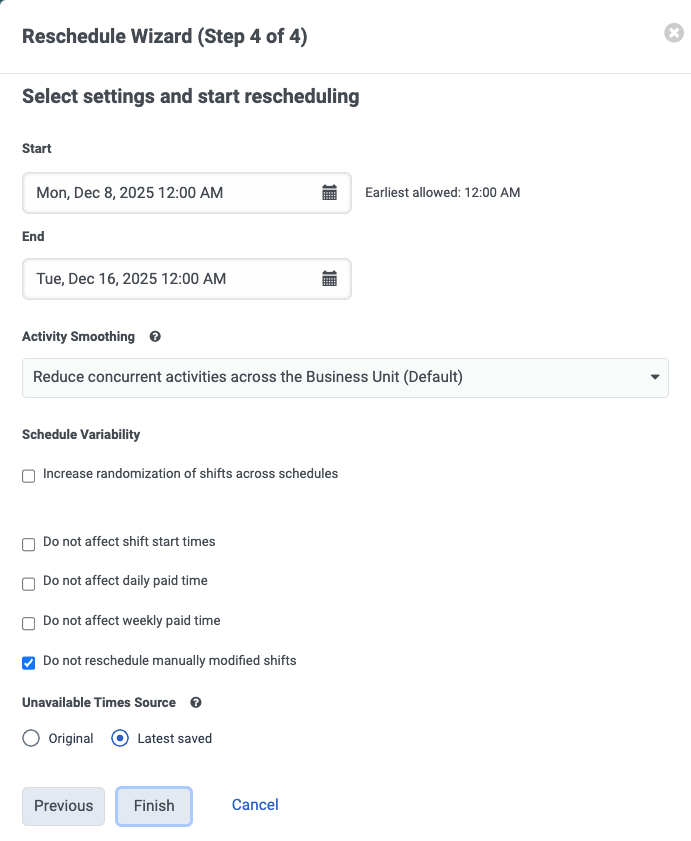Screen dimensions: 691x841
Task: Check Do not affect shift start times
Action: [x=29, y=545]
